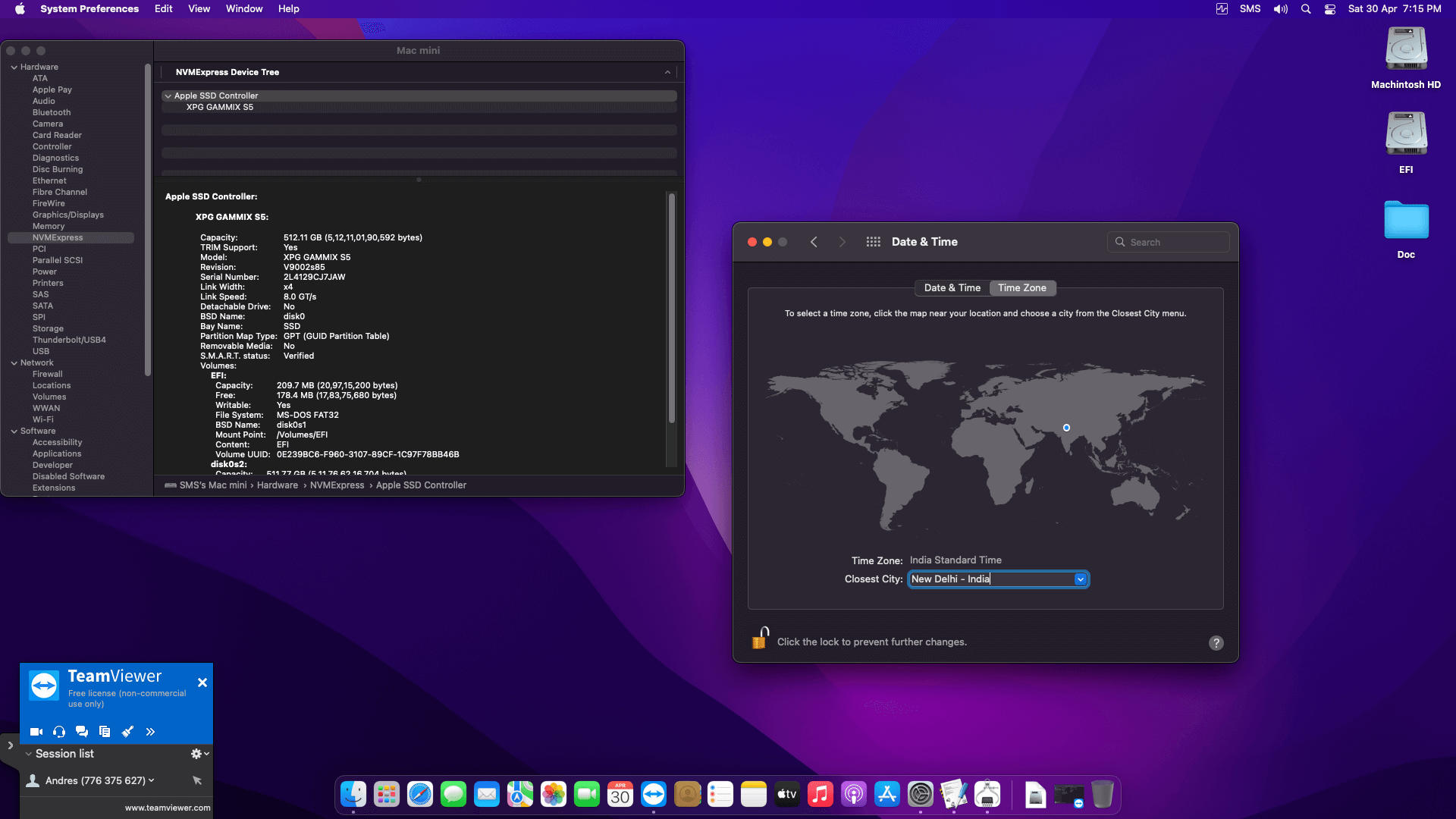Open Trash from the Dock
Viewport: 1456px width, 819px height.
click(x=1103, y=794)
